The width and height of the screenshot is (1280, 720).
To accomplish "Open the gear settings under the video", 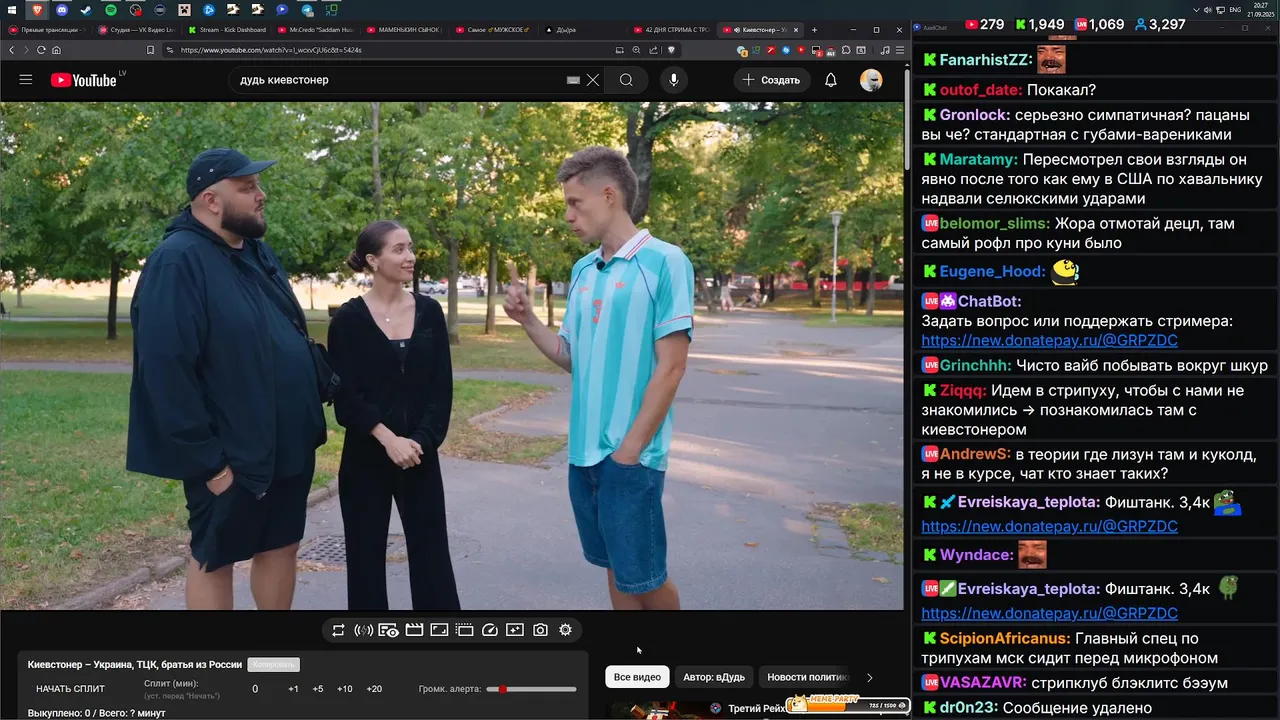I will [565, 630].
